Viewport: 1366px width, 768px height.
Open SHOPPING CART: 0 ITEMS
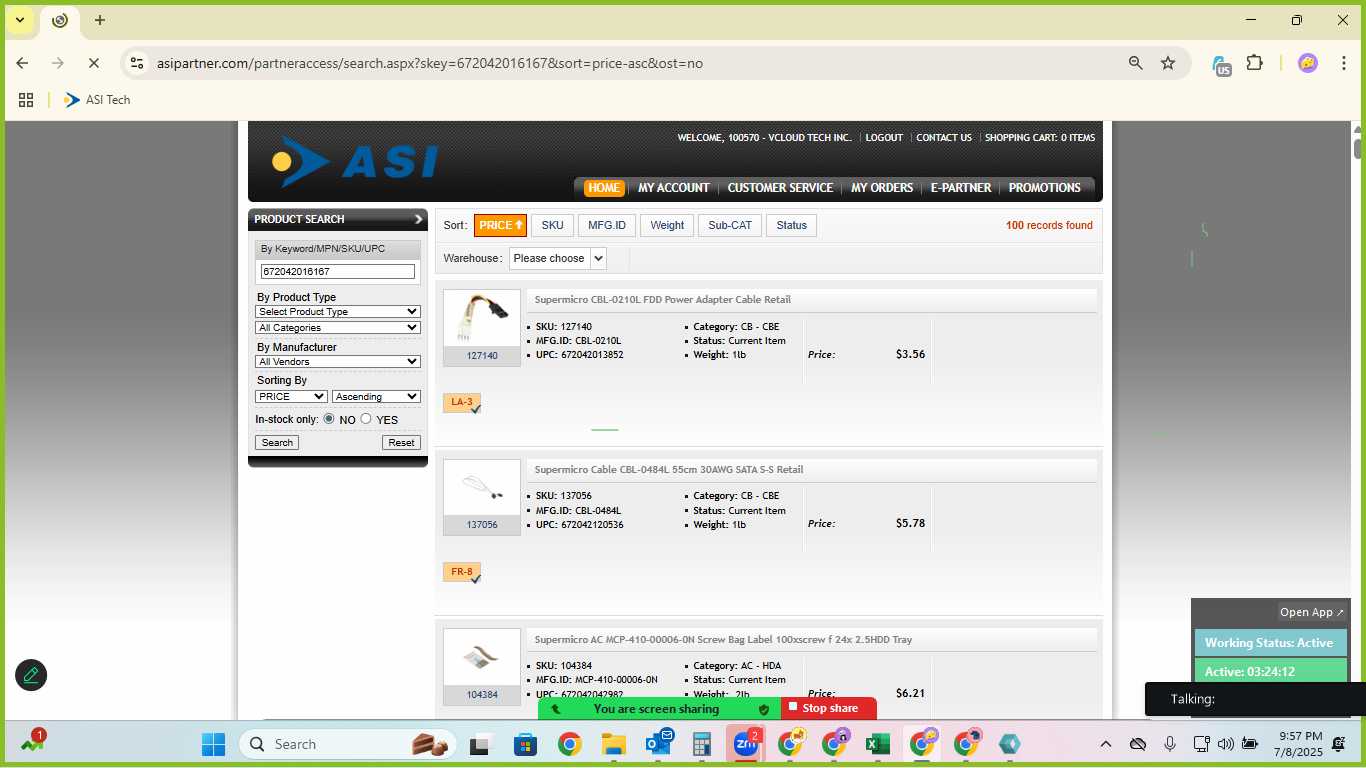[x=1040, y=138]
